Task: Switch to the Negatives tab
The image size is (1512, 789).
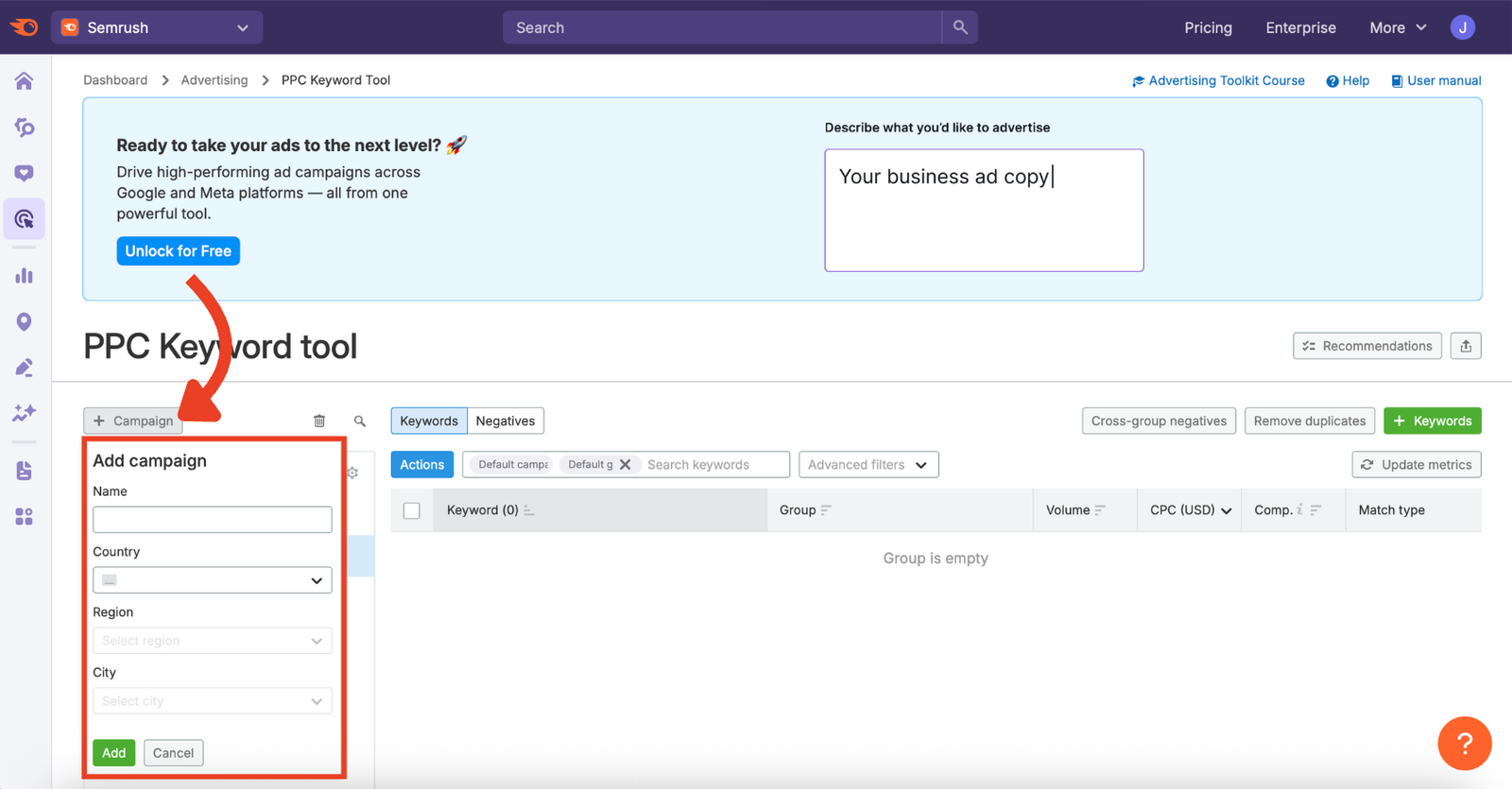Action: tap(506, 420)
